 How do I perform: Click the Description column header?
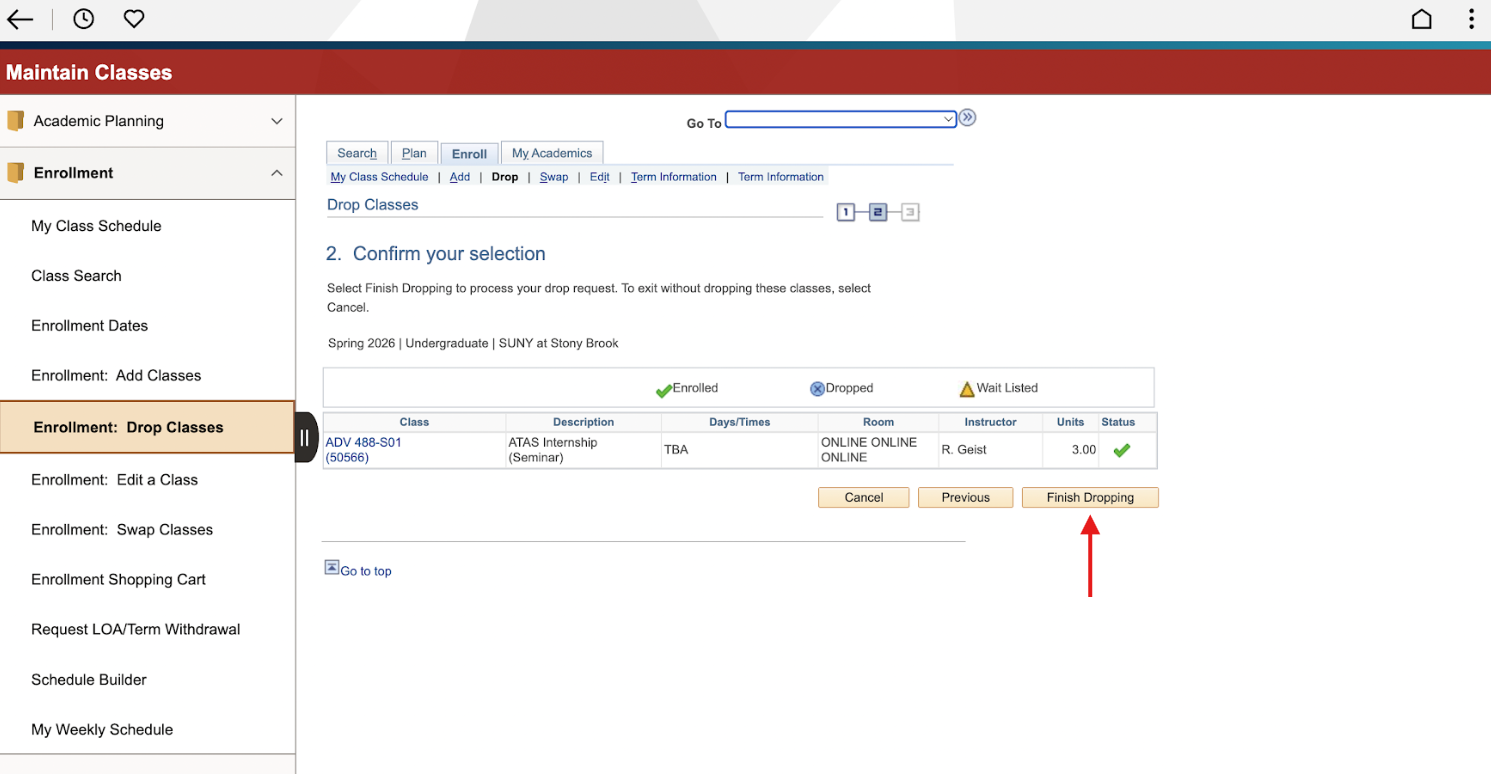(x=583, y=422)
